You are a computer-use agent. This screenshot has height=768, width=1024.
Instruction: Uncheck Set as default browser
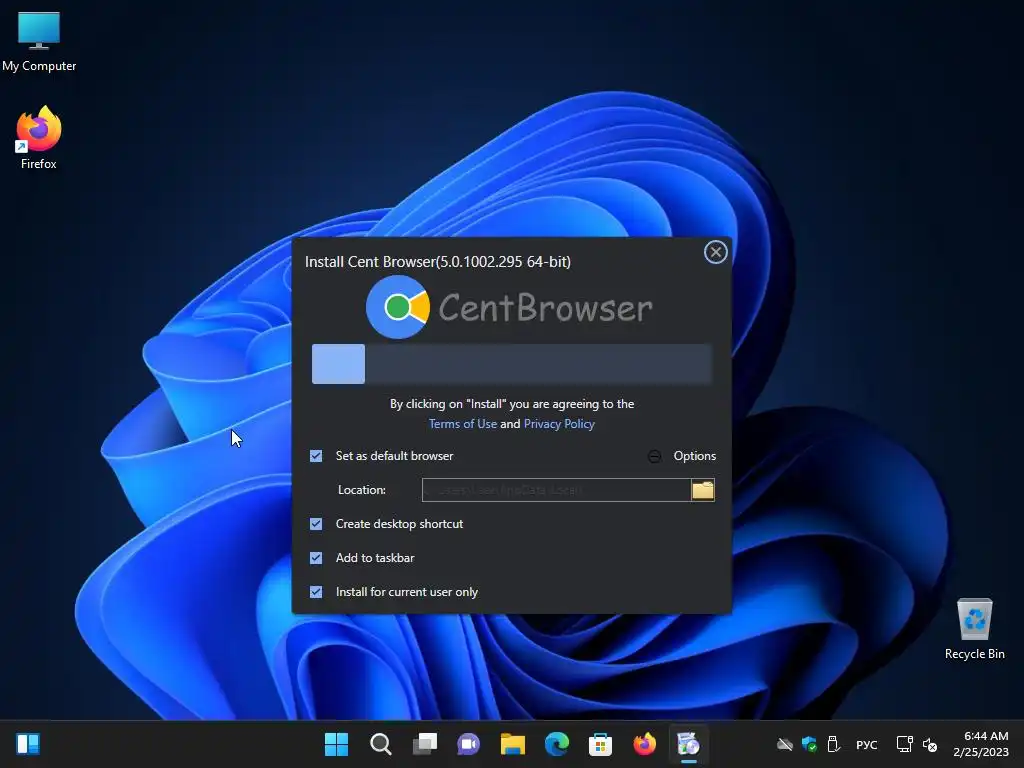(316, 456)
